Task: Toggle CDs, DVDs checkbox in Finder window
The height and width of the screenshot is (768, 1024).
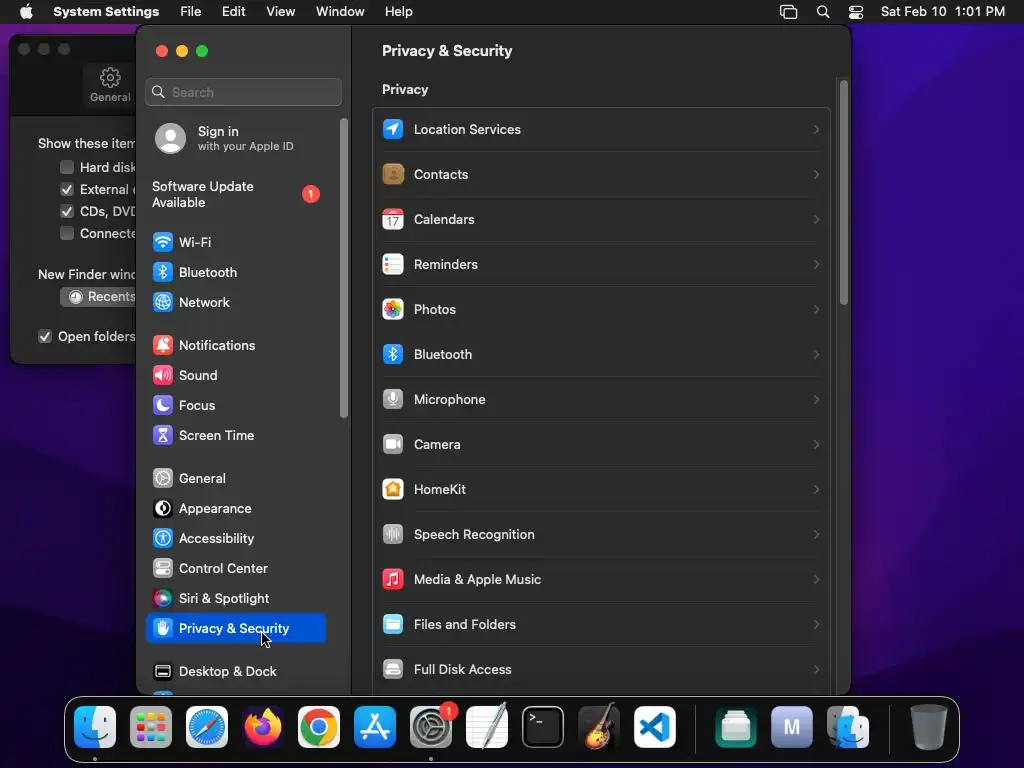Action: tap(67, 212)
